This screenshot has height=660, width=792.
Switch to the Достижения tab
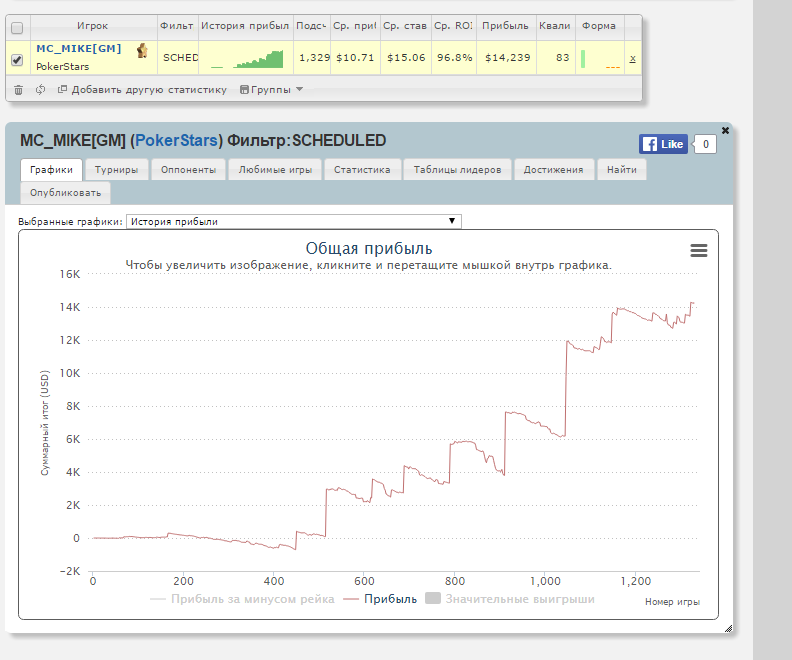click(554, 170)
